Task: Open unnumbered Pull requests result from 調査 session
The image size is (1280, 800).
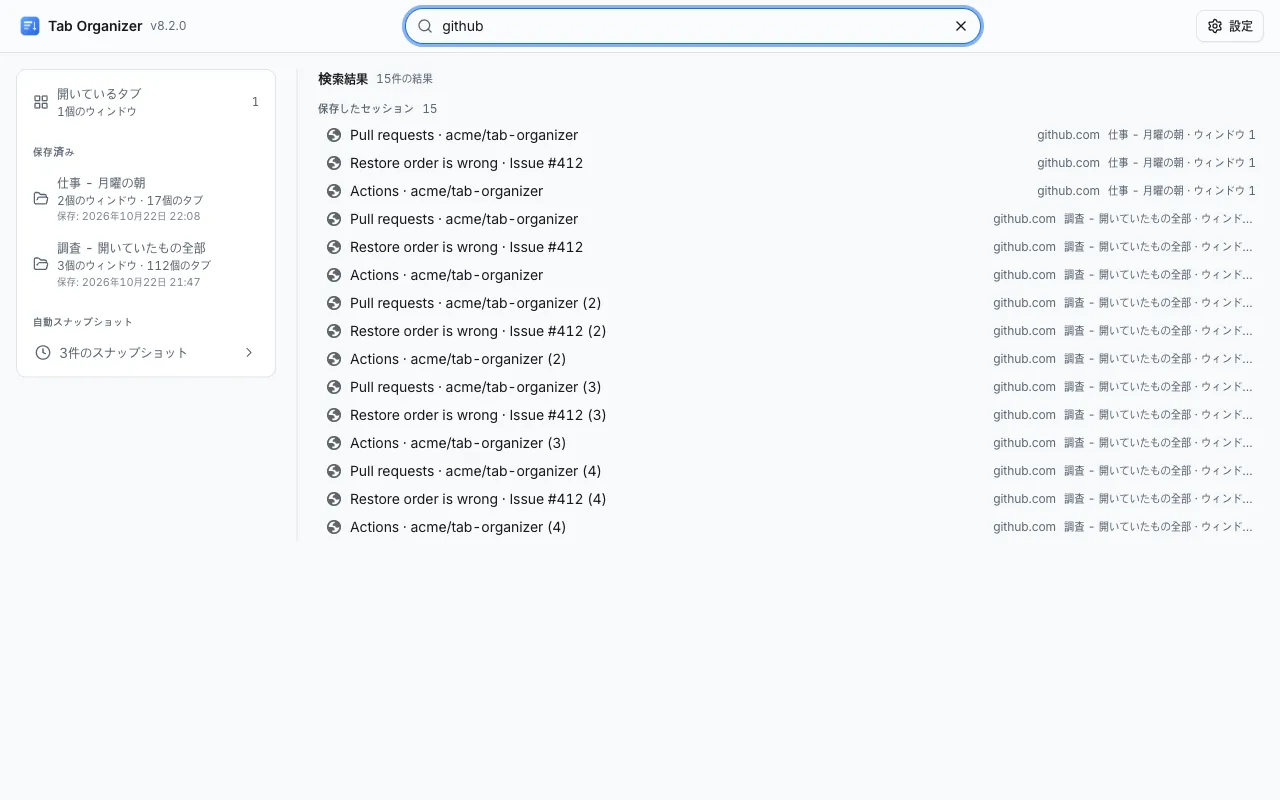Action: 791,219
